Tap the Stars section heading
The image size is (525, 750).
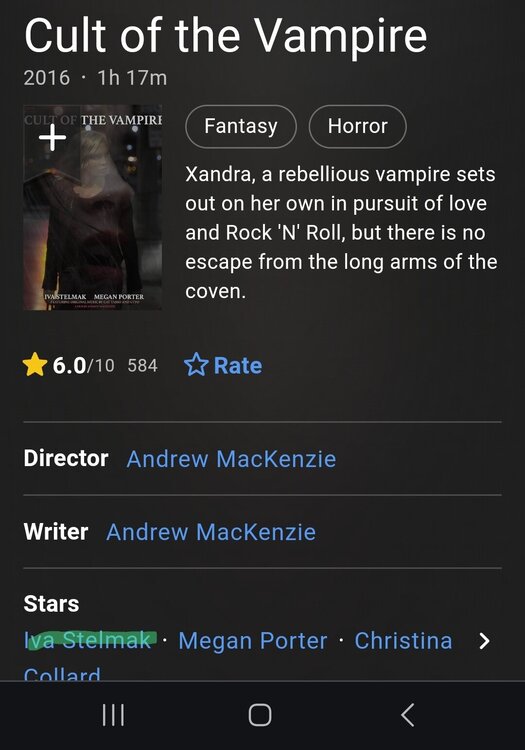51,604
